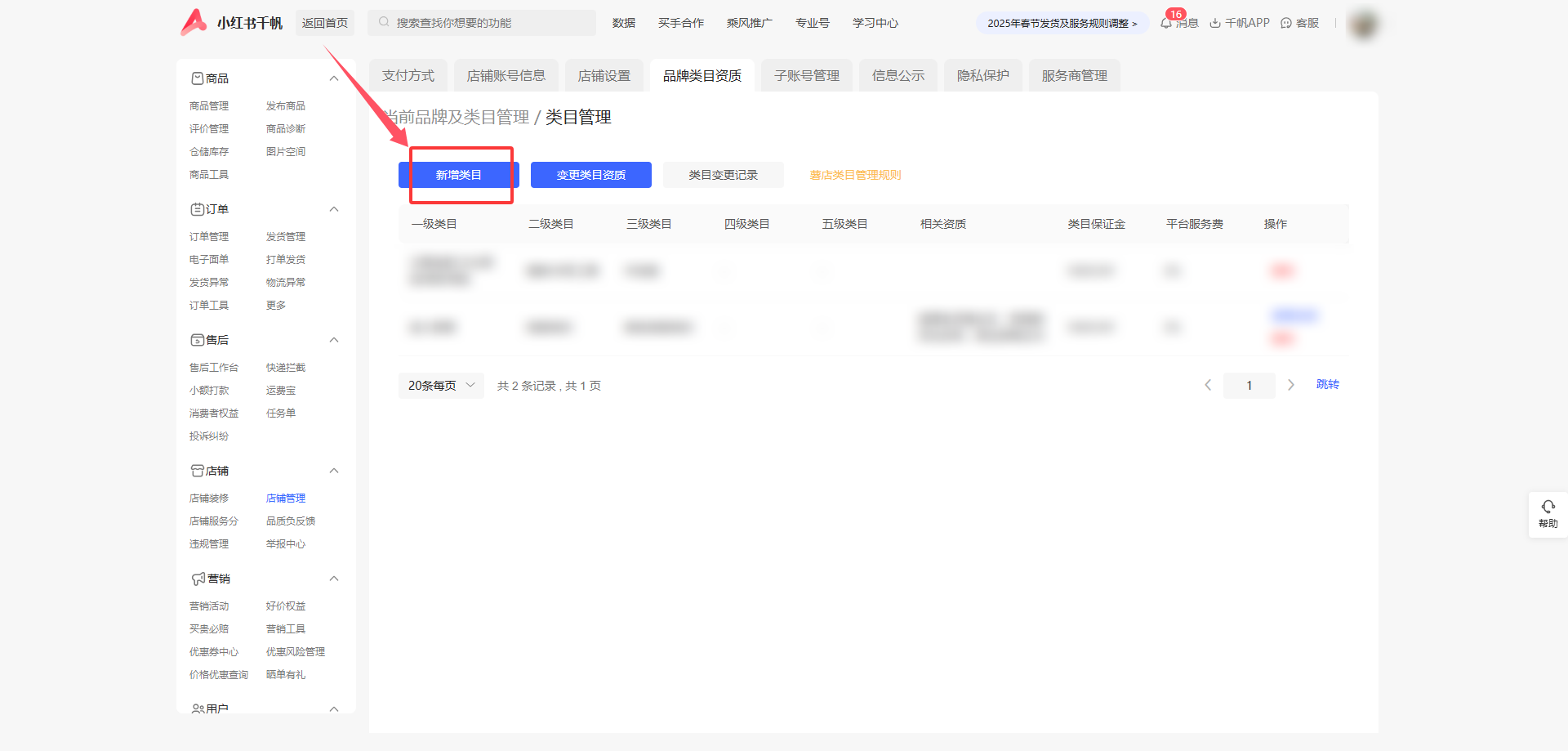This screenshot has height=751, width=1568.
Task: Open the 专业号 top menu
Action: point(813,23)
